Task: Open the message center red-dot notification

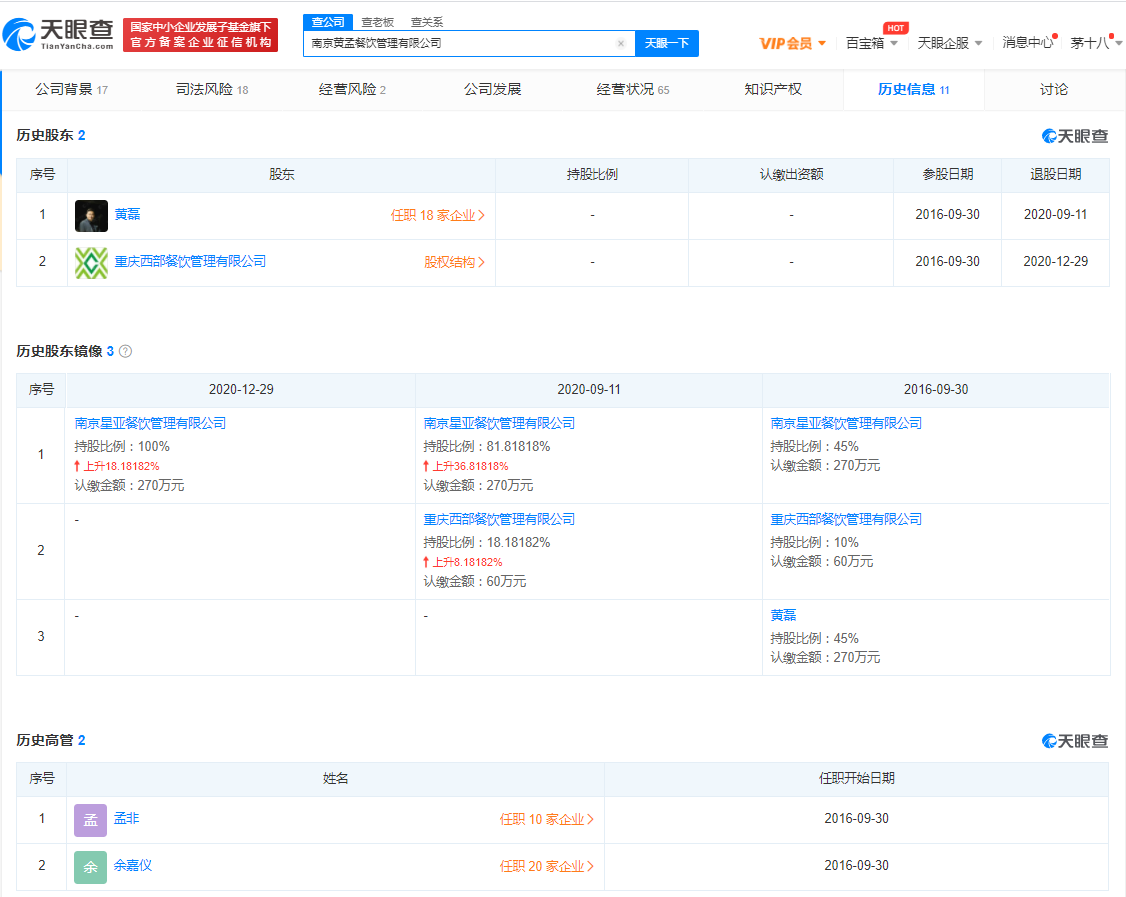Action: (x=1055, y=36)
